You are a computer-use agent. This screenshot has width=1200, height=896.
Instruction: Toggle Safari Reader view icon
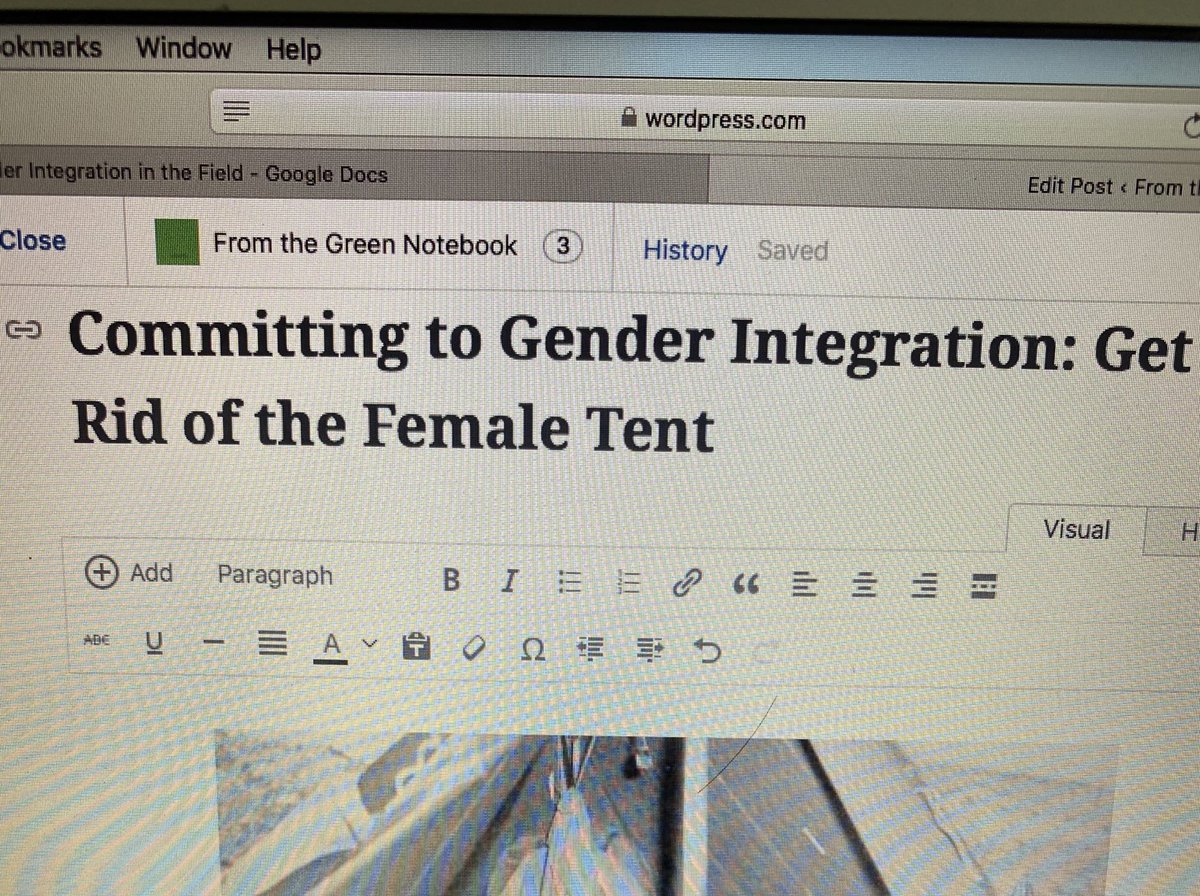coord(235,111)
